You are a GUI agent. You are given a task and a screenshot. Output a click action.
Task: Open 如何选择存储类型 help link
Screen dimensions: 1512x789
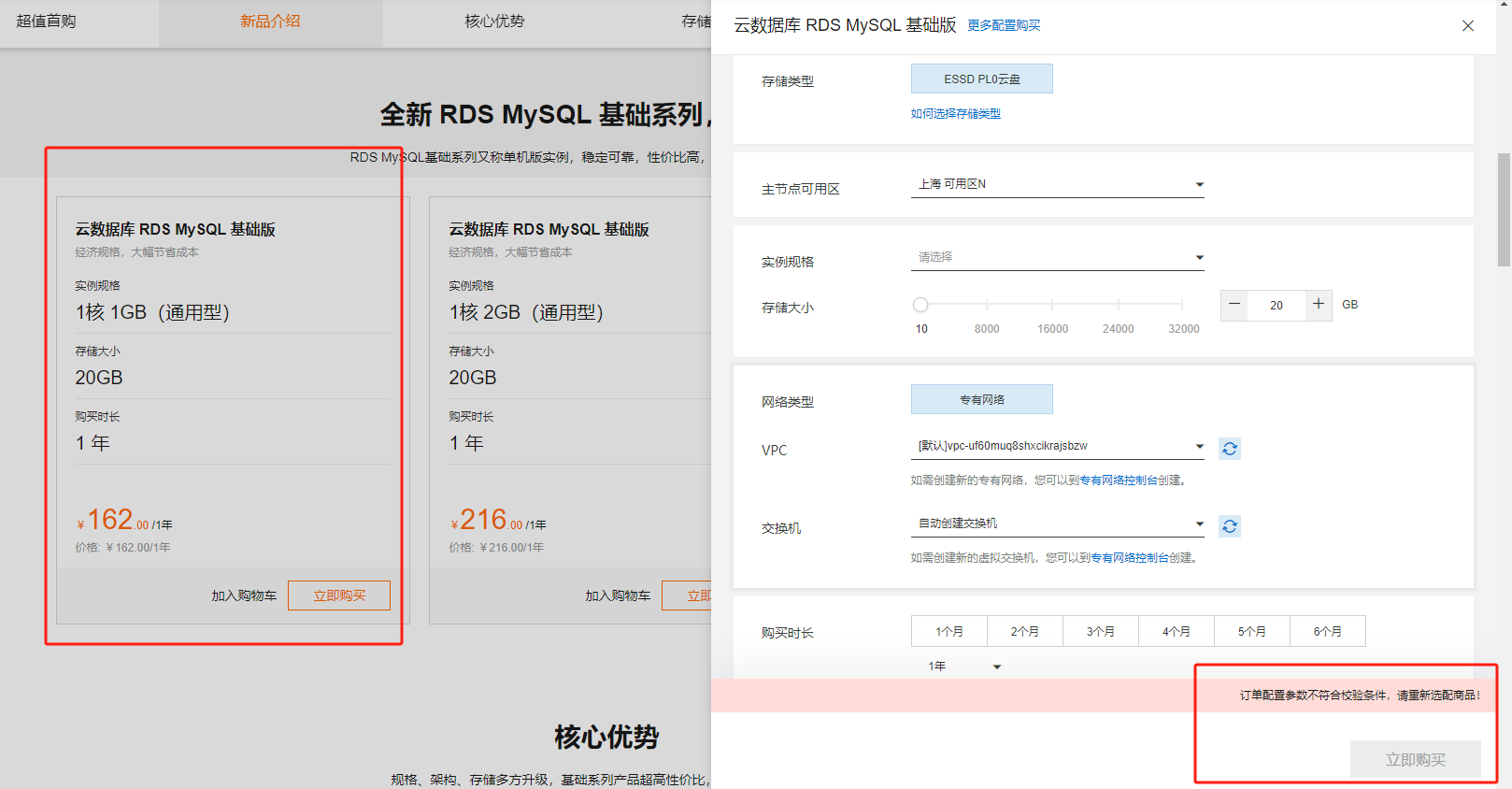point(956,114)
